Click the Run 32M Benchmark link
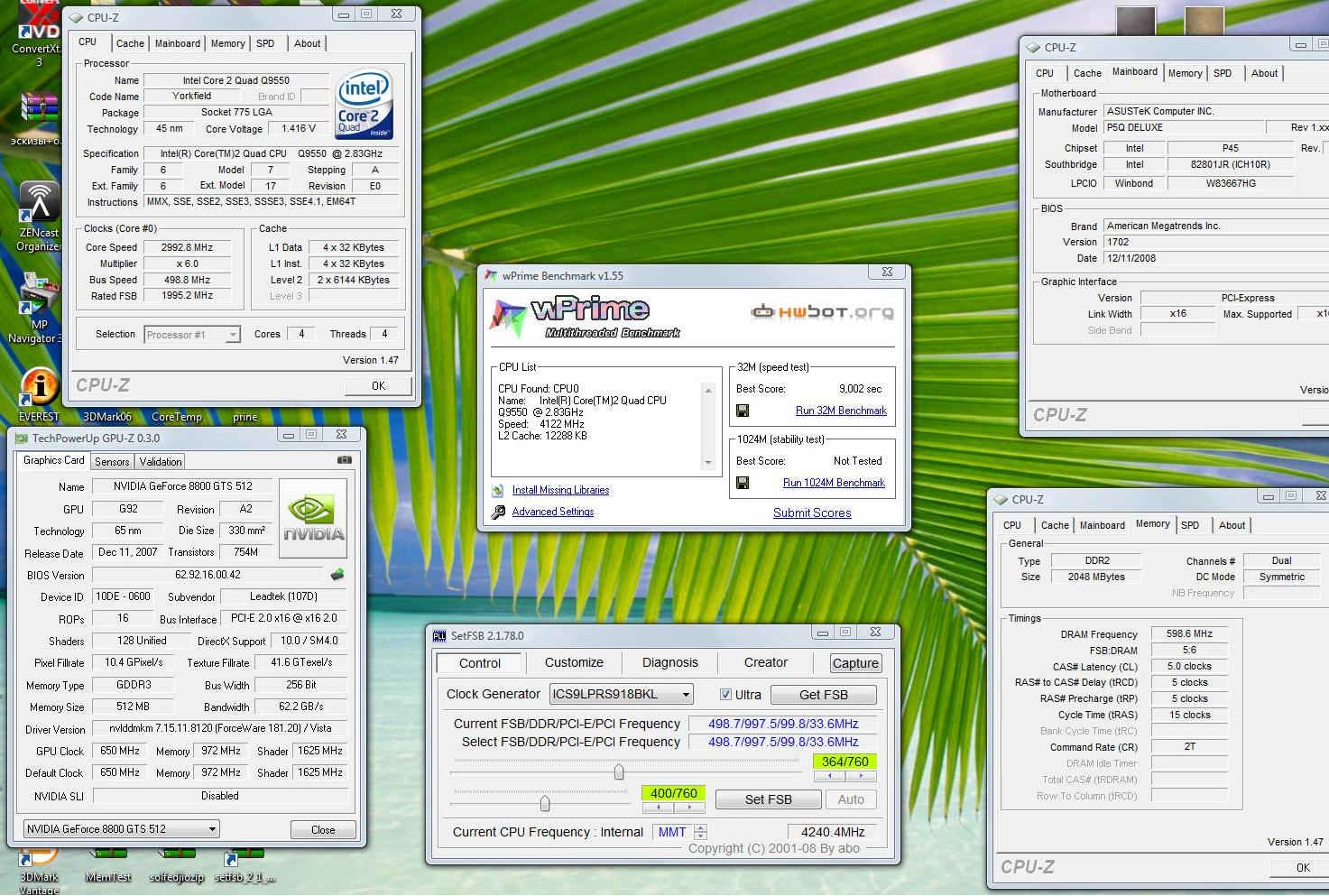Screen dimensions: 1329x896 coord(841,411)
